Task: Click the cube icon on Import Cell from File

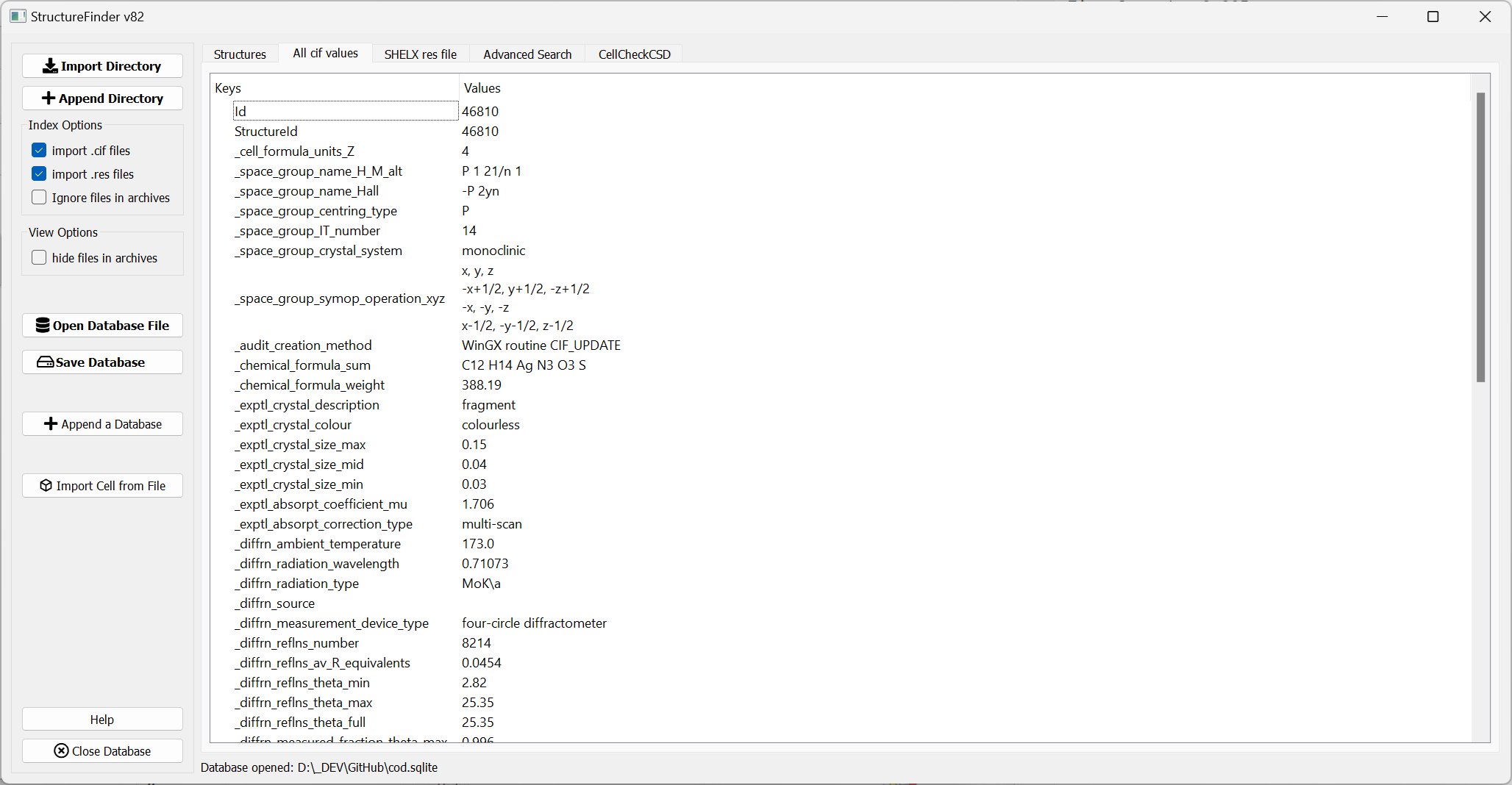Action: (46, 486)
